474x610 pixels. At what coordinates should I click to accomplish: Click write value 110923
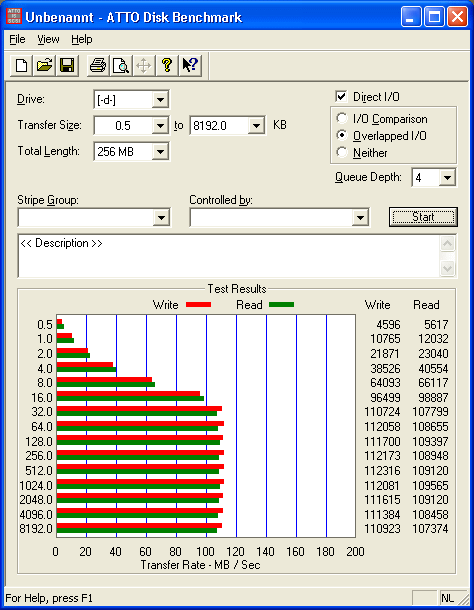[382, 529]
